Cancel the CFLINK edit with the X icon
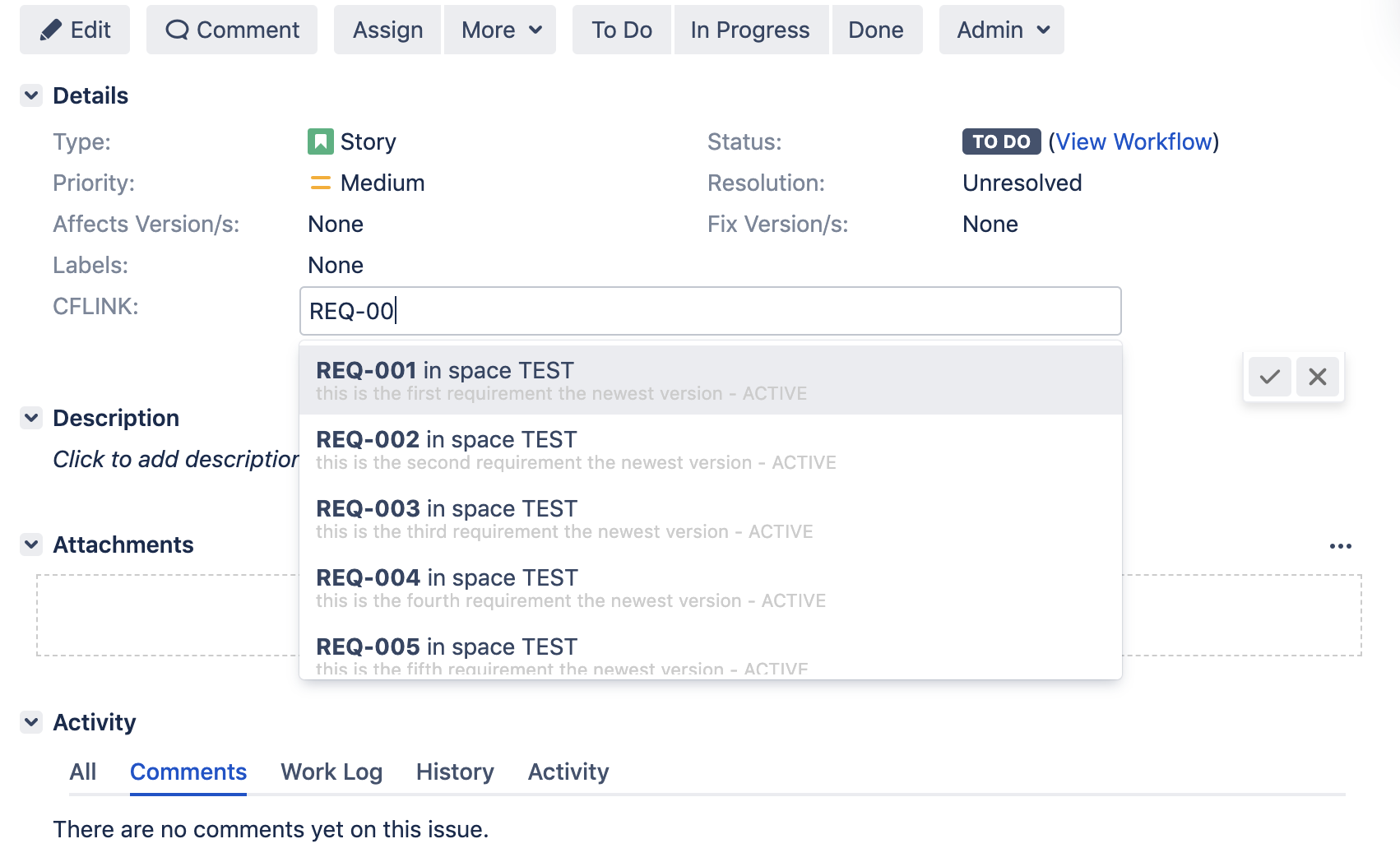Viewport: 1400px width, 862px height. pos(1317,377)
